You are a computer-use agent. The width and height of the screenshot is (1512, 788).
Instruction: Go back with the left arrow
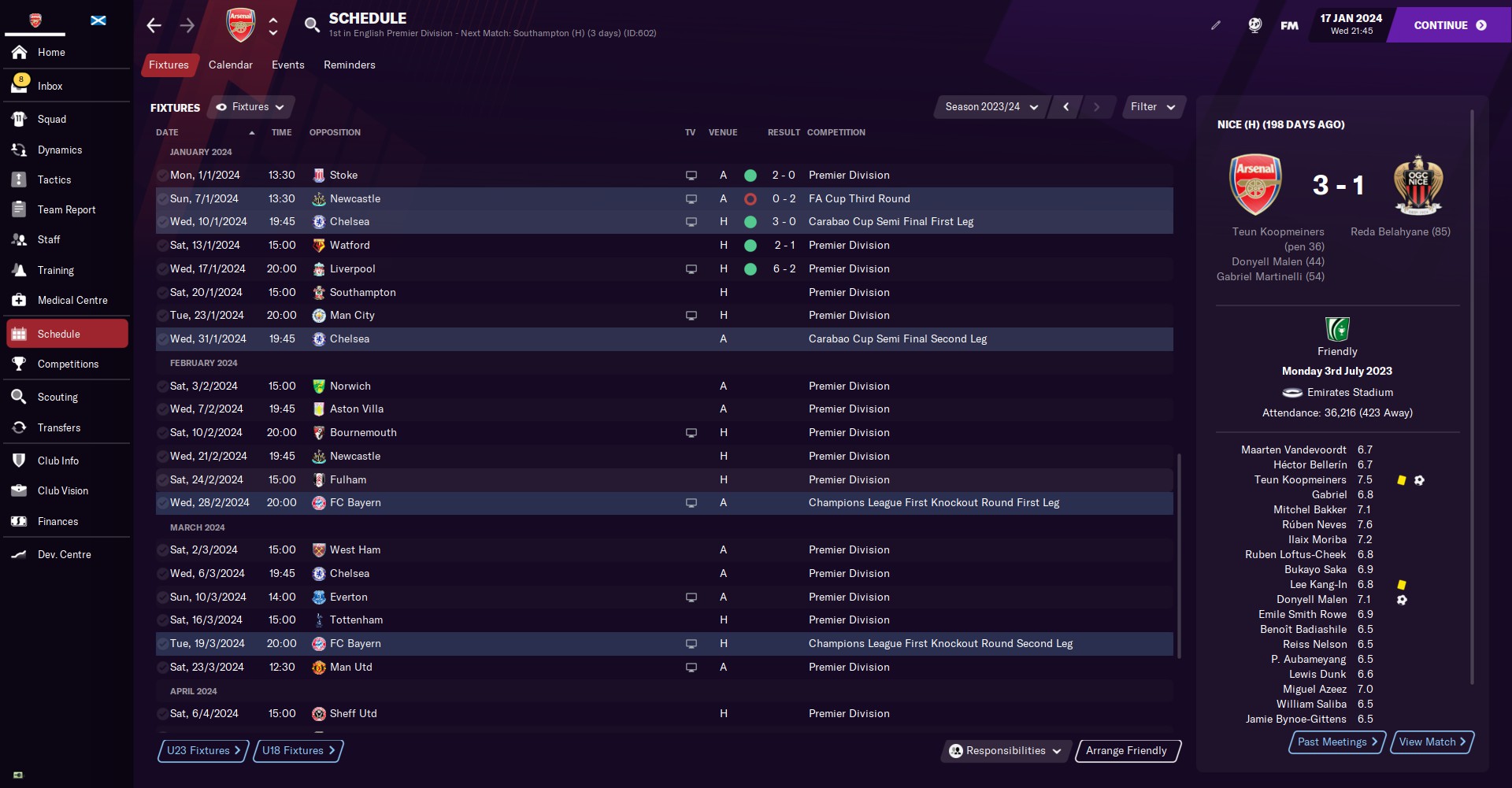(154, 25)
